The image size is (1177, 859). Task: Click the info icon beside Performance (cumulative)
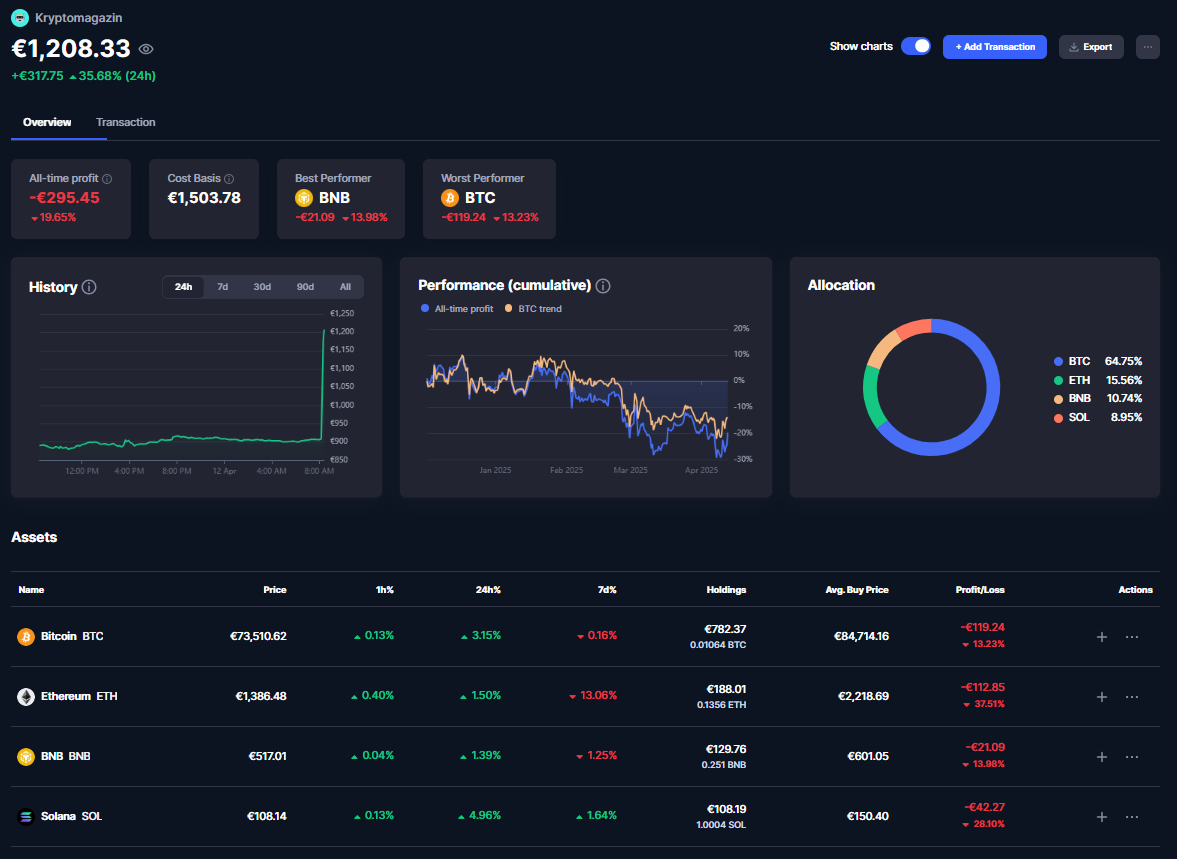[603, 286]
